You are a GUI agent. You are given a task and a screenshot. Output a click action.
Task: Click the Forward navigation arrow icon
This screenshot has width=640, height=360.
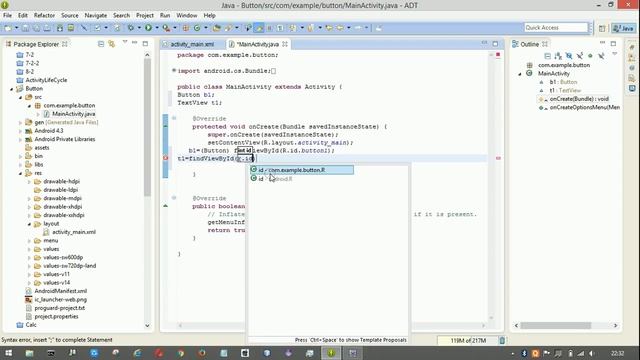[358, 28]
